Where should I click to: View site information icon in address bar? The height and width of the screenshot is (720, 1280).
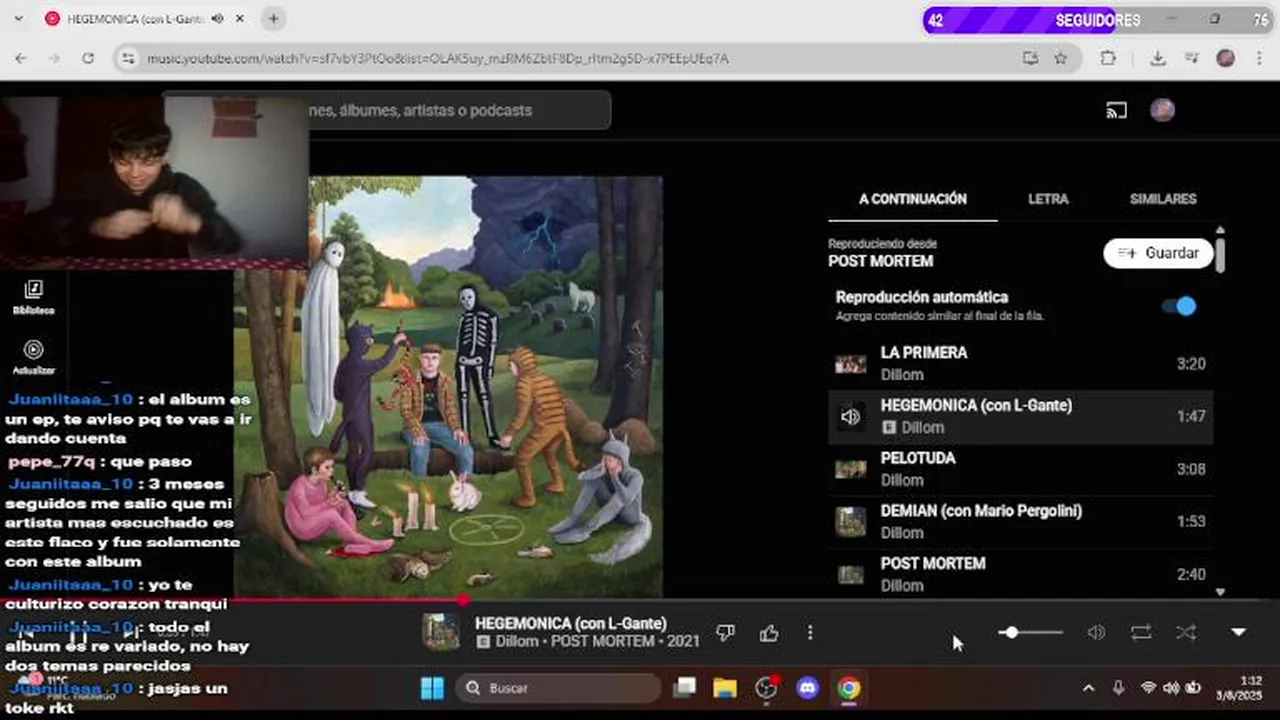tap(127, 59)
